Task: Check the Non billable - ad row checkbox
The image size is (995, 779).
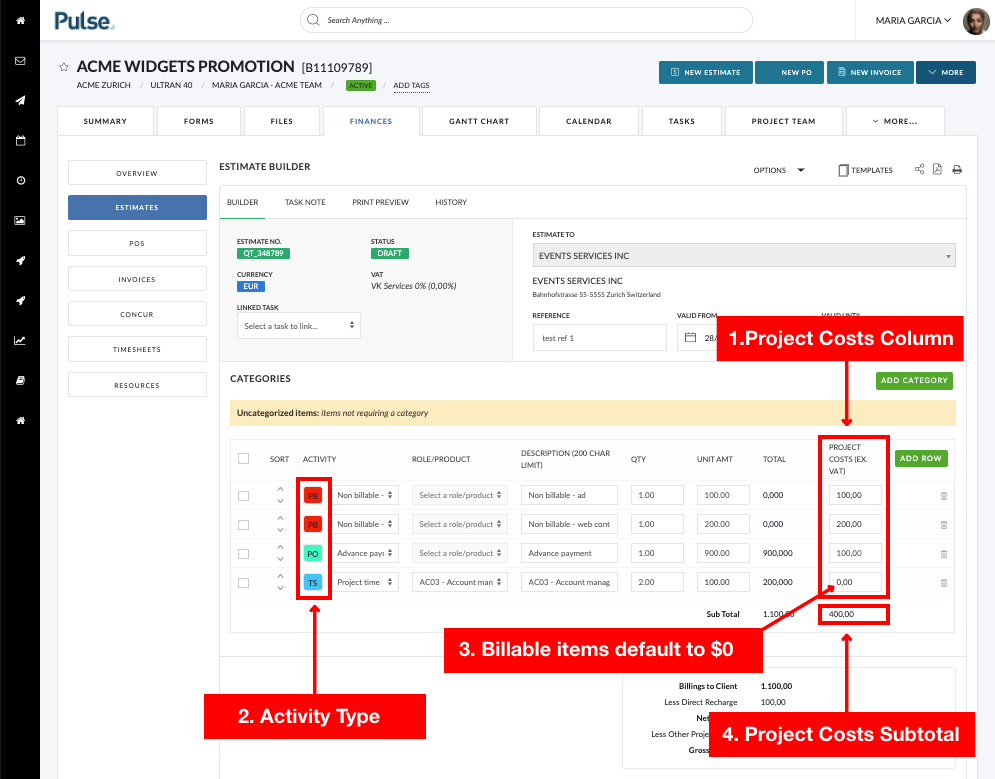Action: [x=243, y=495]
